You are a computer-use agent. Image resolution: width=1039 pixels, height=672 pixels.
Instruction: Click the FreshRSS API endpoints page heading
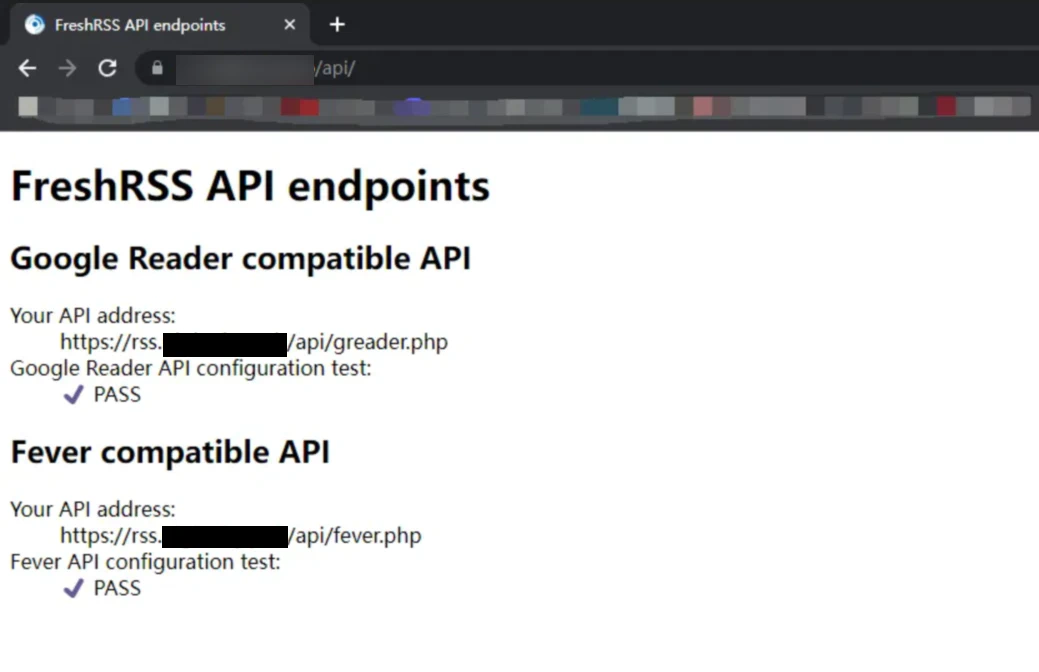tap(249, 185)
